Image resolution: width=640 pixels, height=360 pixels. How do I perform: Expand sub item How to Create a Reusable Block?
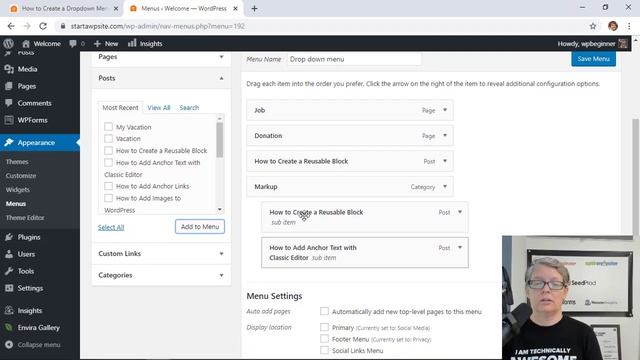(460, 212)
